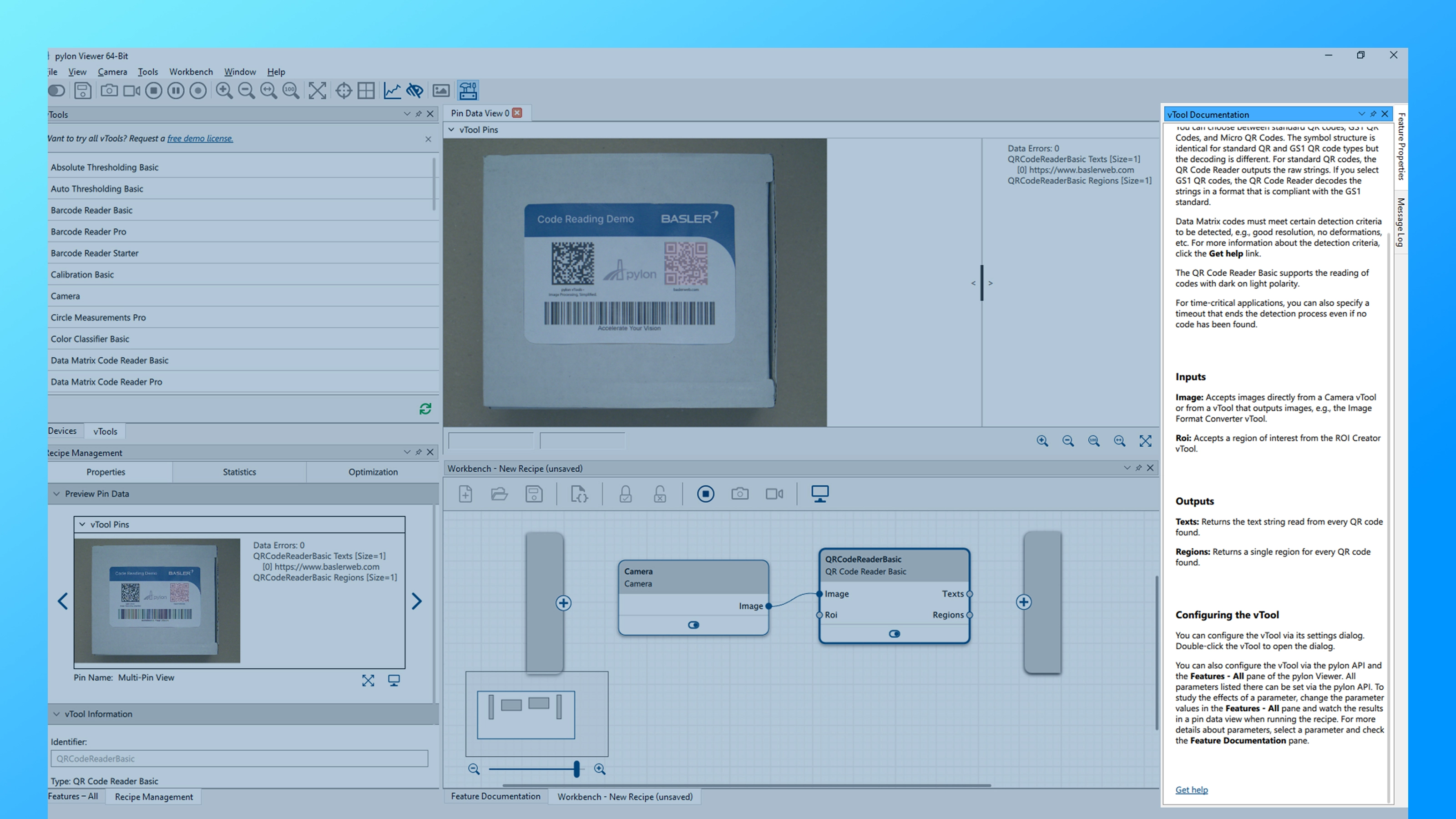Set 100% zoom in Pin Data View
This screenshot has height=819, width=1456.
1094,441
